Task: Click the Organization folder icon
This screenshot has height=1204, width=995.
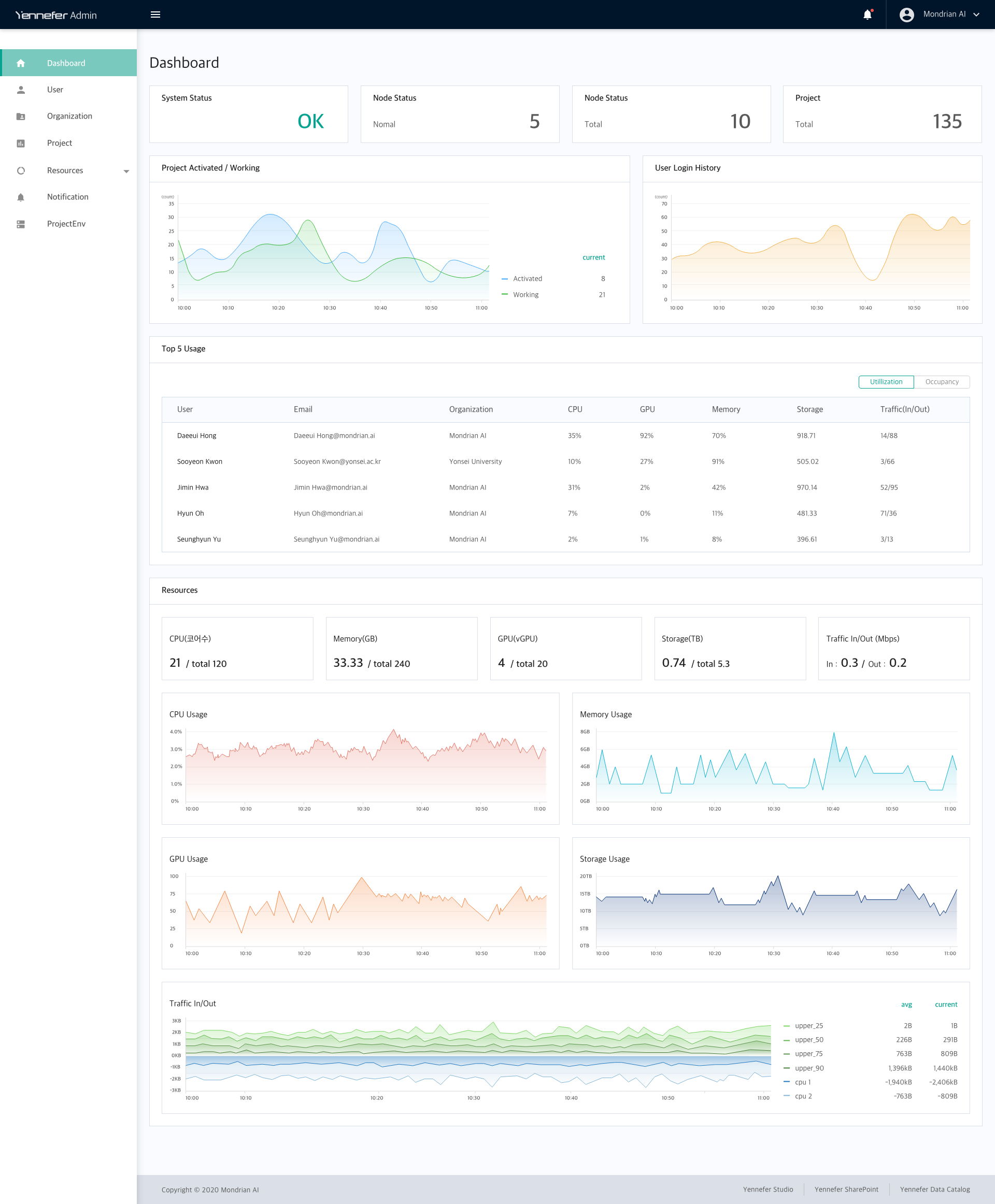Action: [21, 117]
